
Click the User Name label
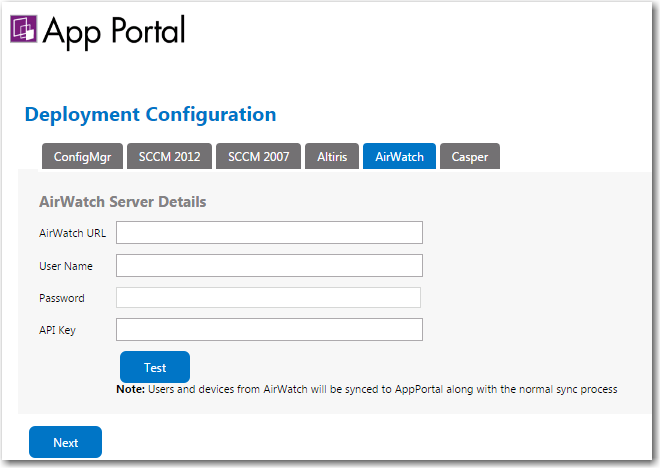66,266
